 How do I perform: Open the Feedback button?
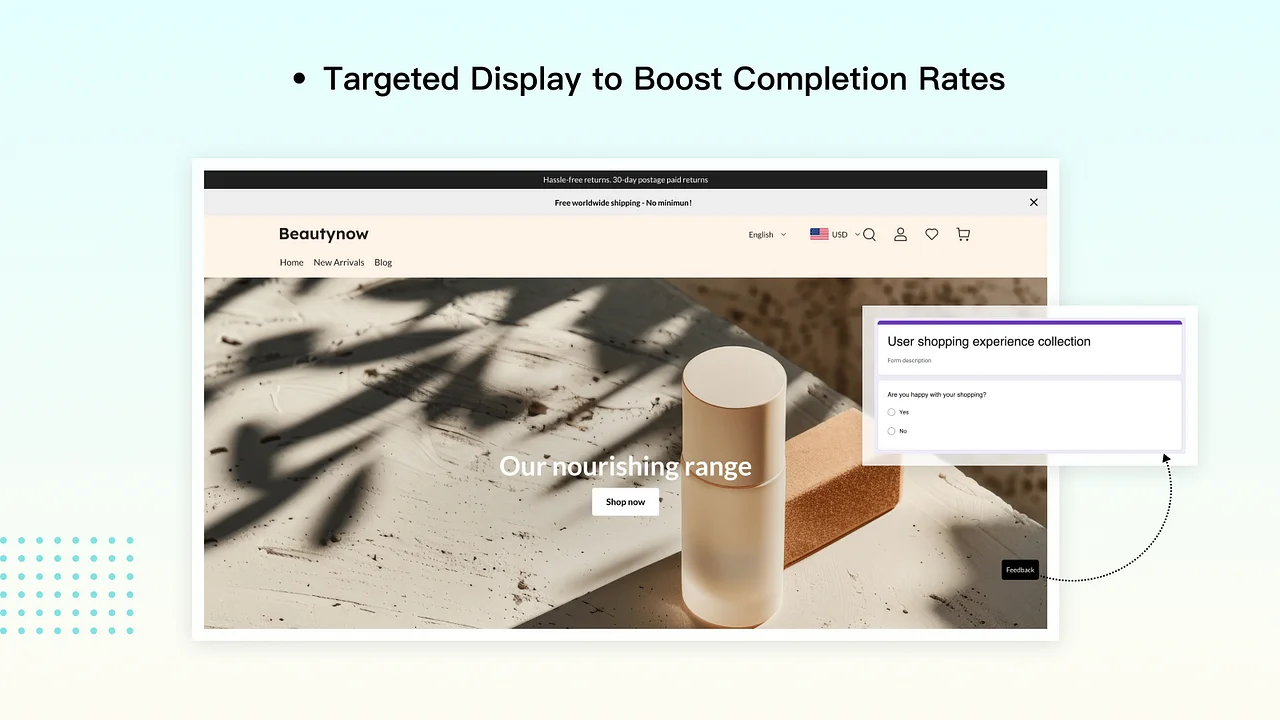click(x=1019, y=569)
